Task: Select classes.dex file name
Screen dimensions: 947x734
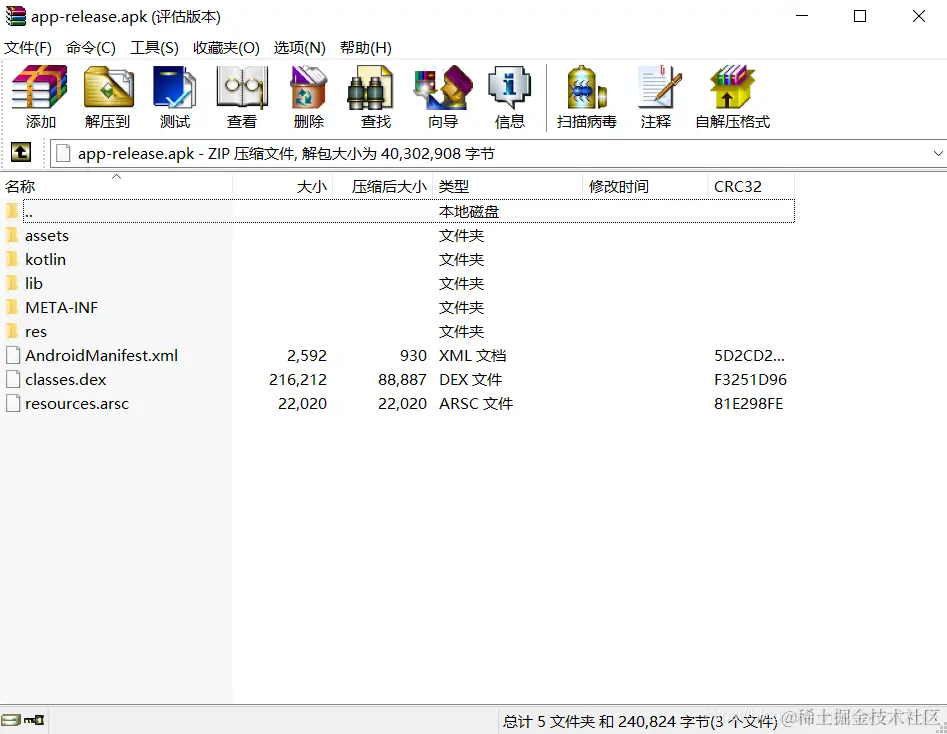Action: [x=66, y=379]
